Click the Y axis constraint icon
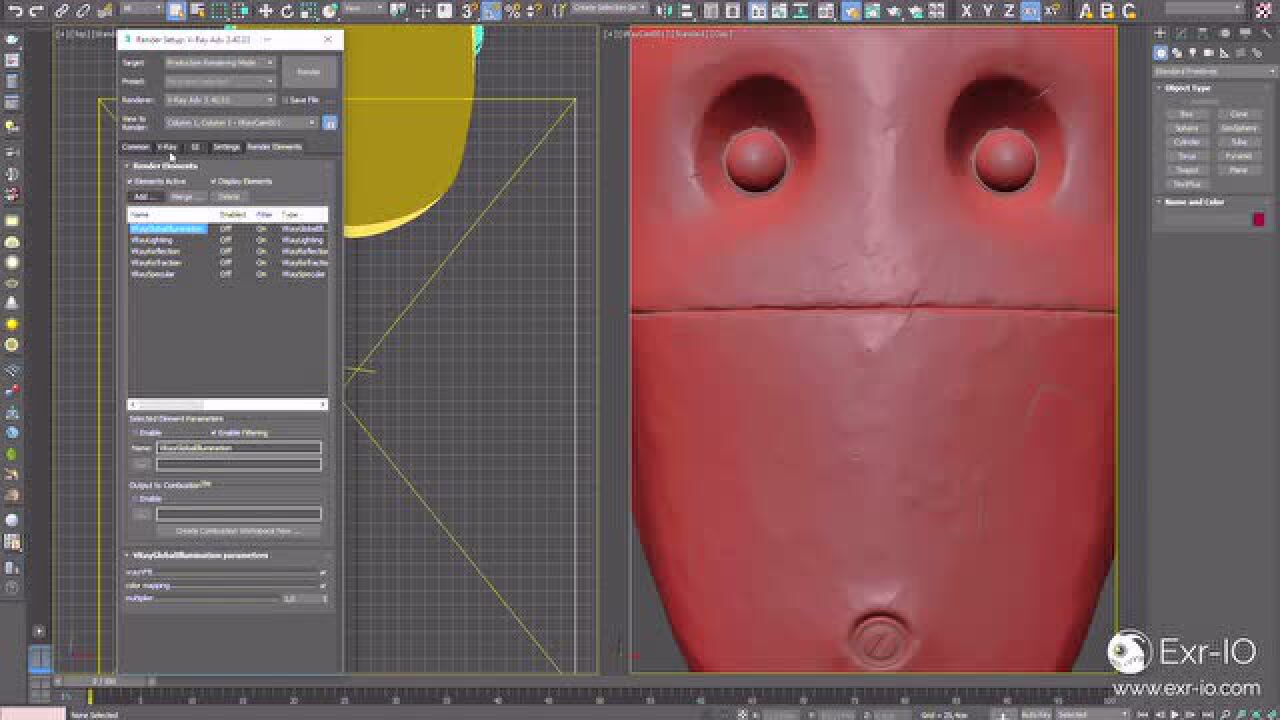Image resolution: width=1280 pixels, height=720 pixels. pyautogui.click(x=988, y=11)
